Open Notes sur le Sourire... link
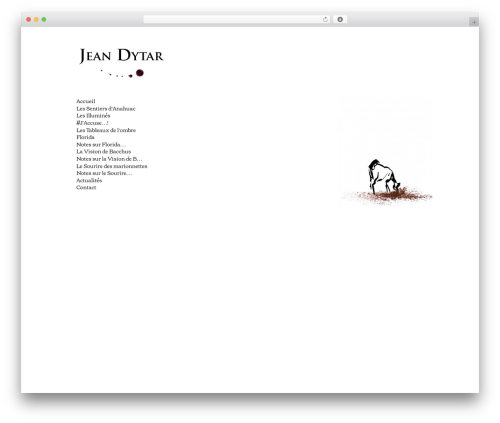 104,173
